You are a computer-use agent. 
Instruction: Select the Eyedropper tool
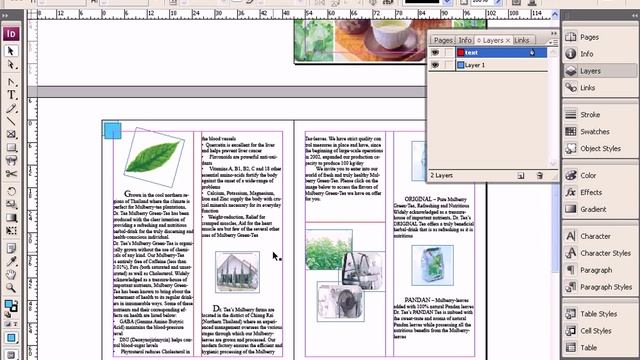(11, 261)
